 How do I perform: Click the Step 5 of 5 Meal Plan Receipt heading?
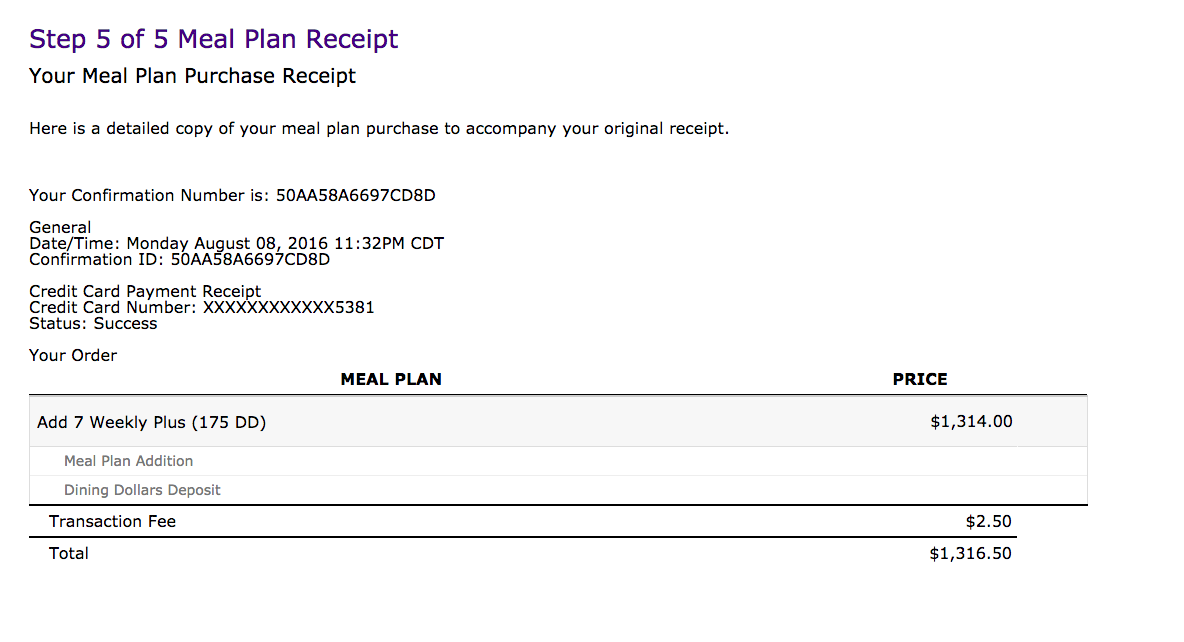(x=213, y=39)
